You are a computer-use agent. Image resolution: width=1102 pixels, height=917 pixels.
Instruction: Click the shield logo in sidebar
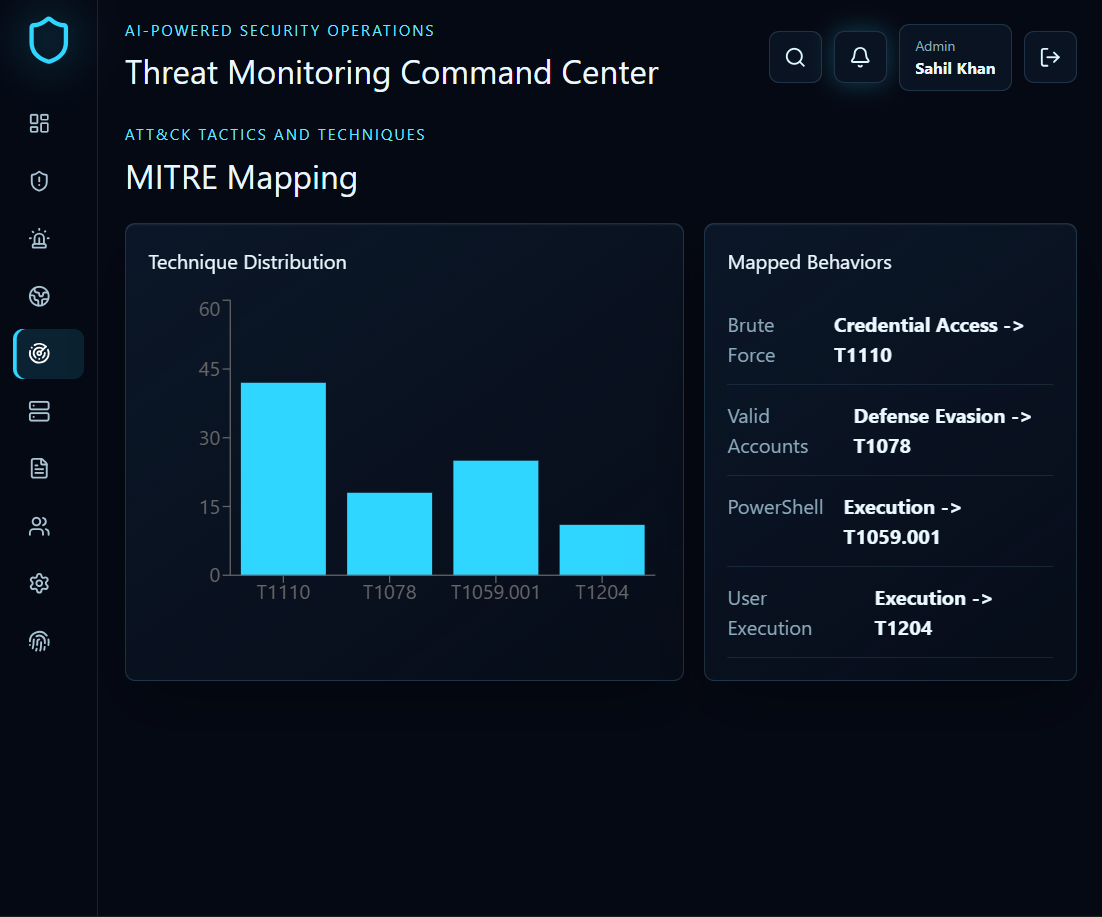(x=48, y=40)
